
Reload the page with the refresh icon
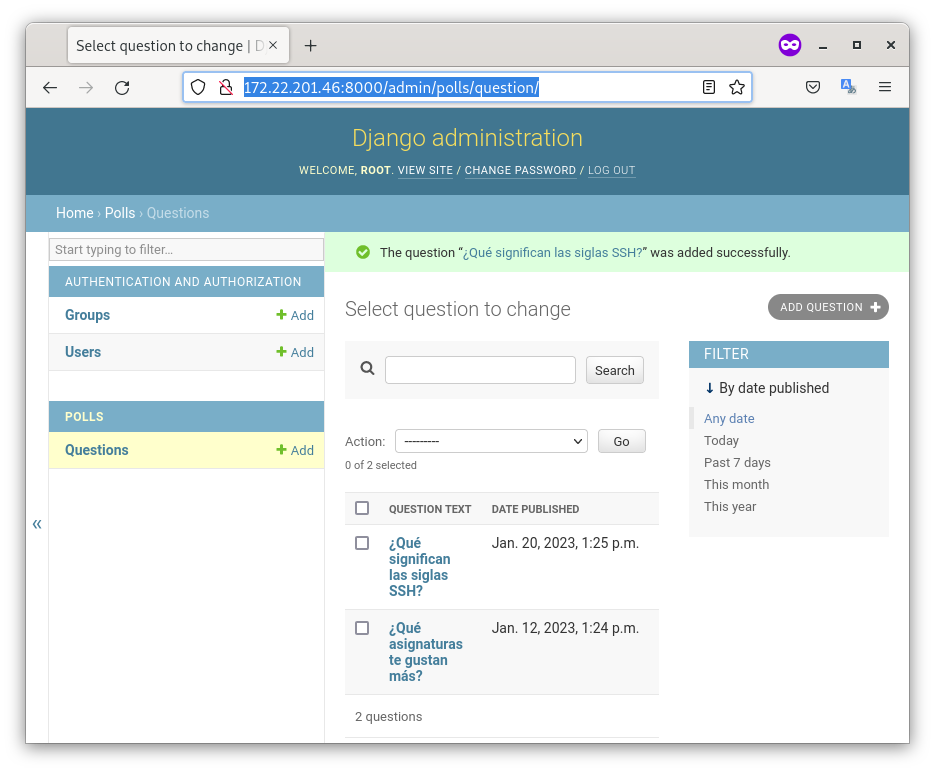(122, 88)
